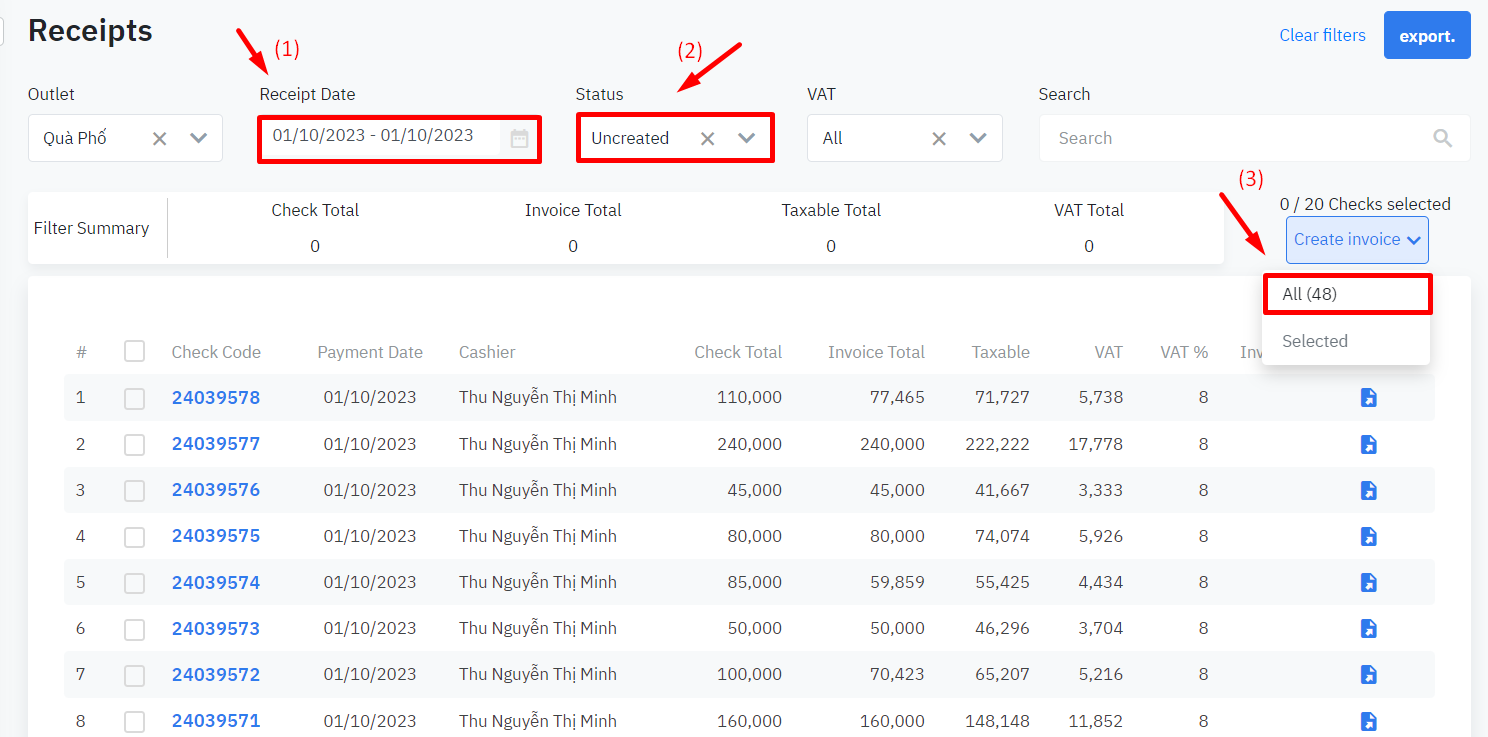Clear the Outlet filter with the X icon
The height and width of the screenshot is (737, 1488).
pyautogui.click(x=159, y=139)
